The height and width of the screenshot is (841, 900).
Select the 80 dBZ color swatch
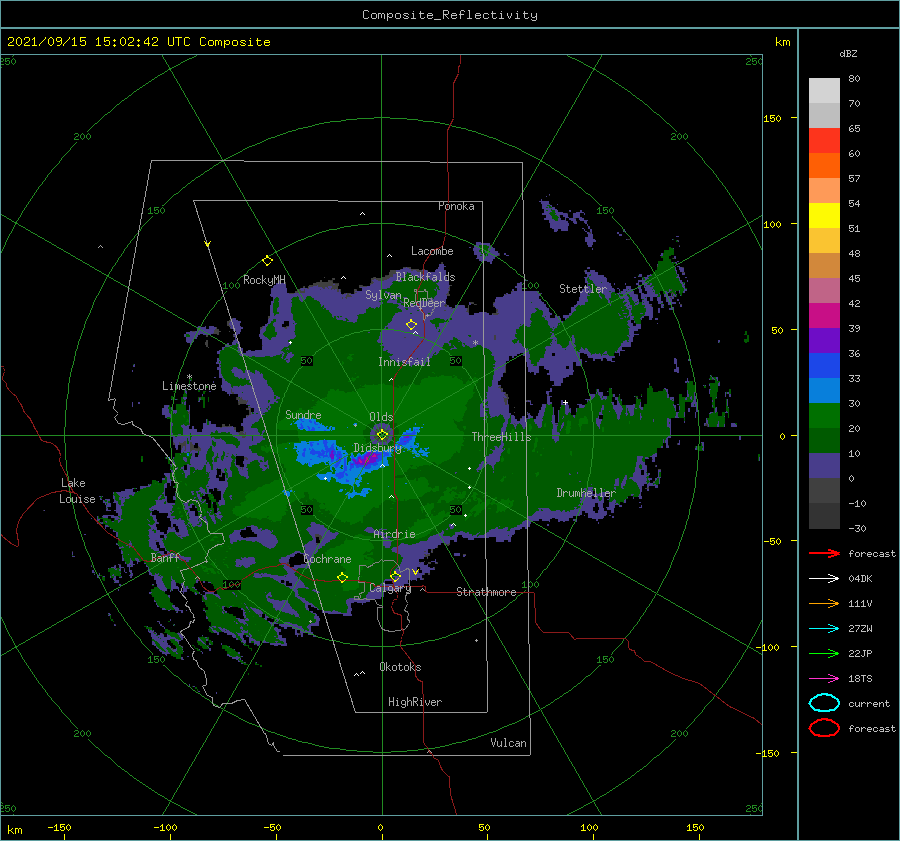824,90
